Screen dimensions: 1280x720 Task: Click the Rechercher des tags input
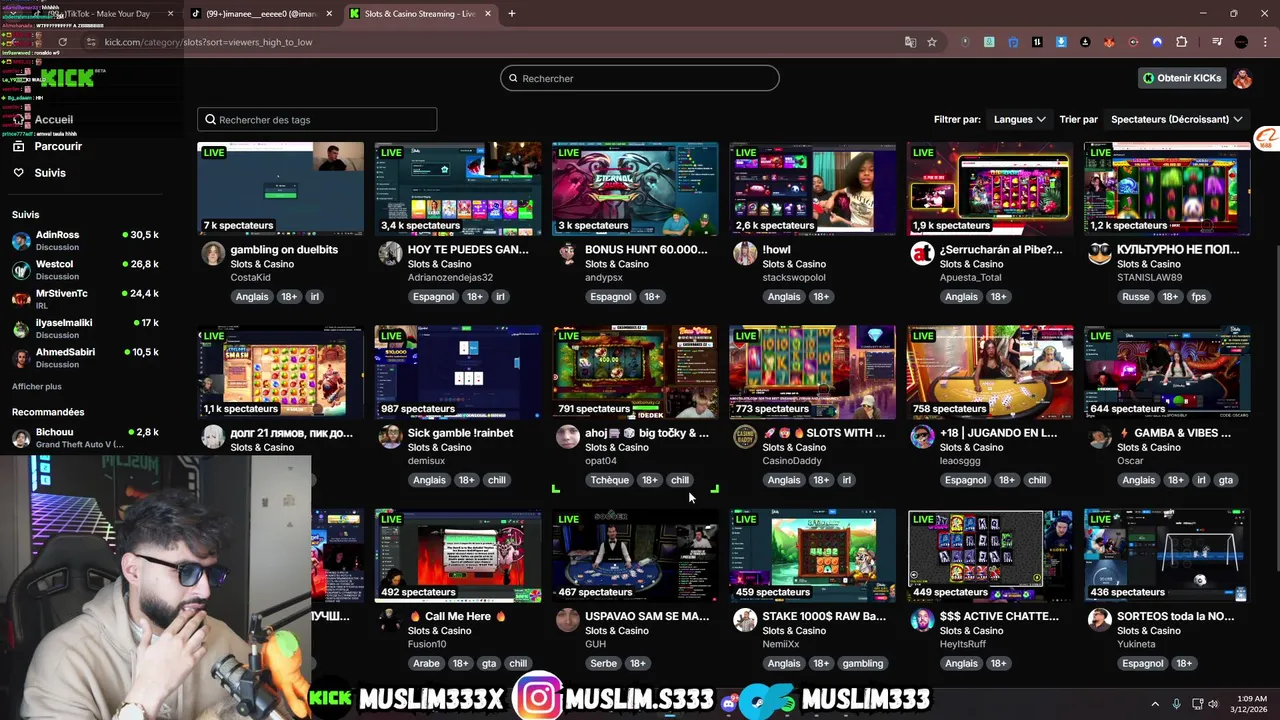[x=317, y=119]
